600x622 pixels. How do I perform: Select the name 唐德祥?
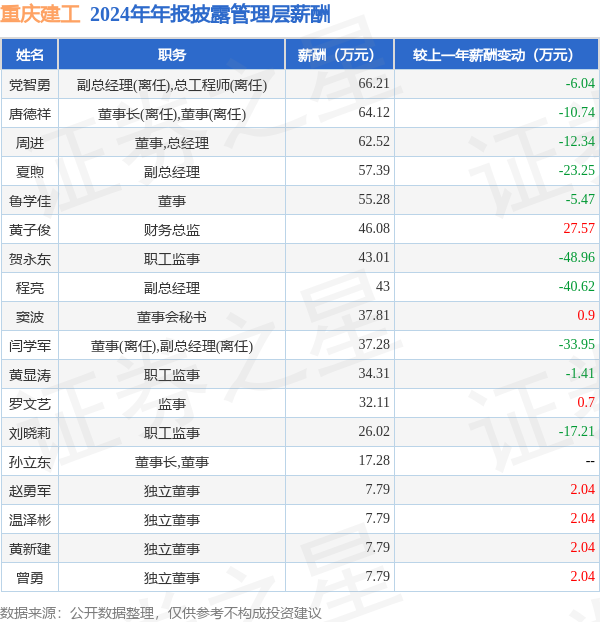tap(30, 114)
